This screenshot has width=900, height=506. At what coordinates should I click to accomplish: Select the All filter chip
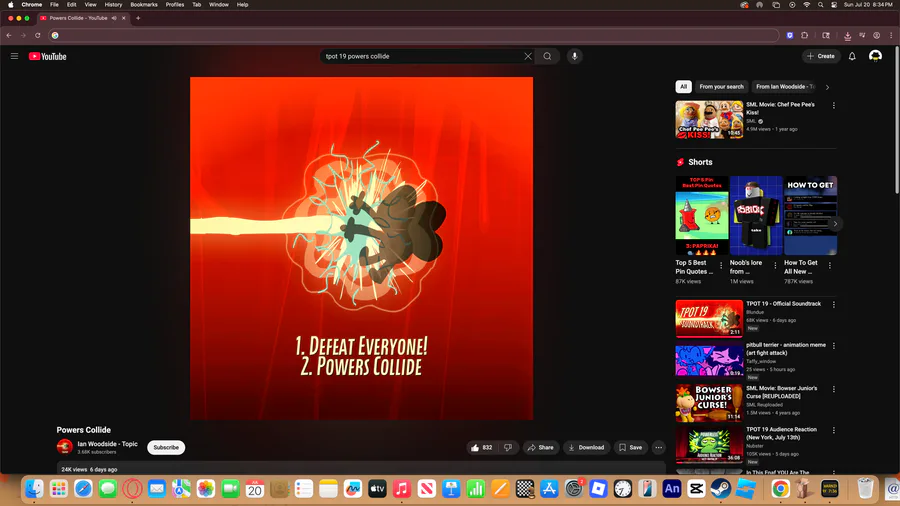point(683,87)
